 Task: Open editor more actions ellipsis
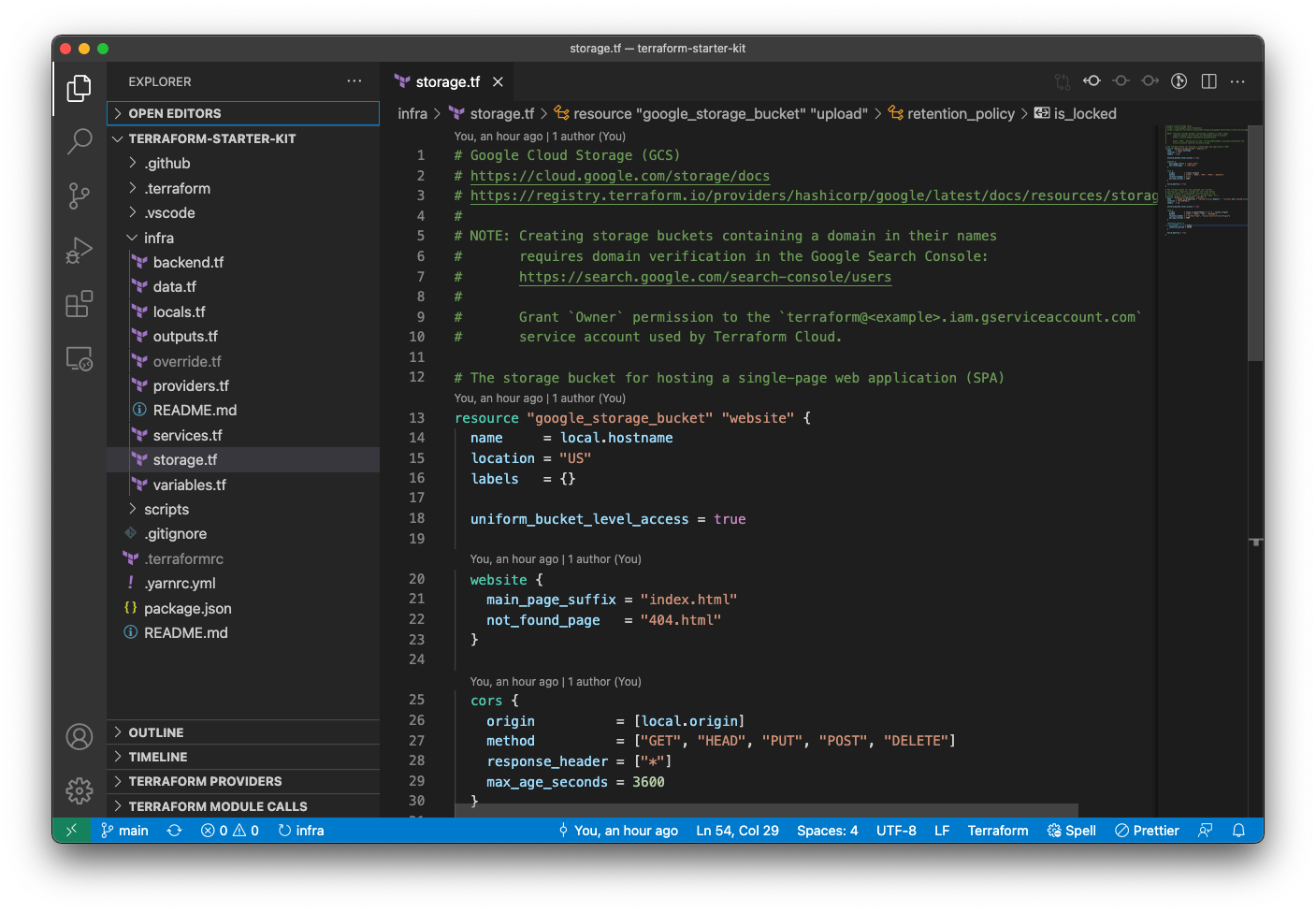click(1238, 81)
